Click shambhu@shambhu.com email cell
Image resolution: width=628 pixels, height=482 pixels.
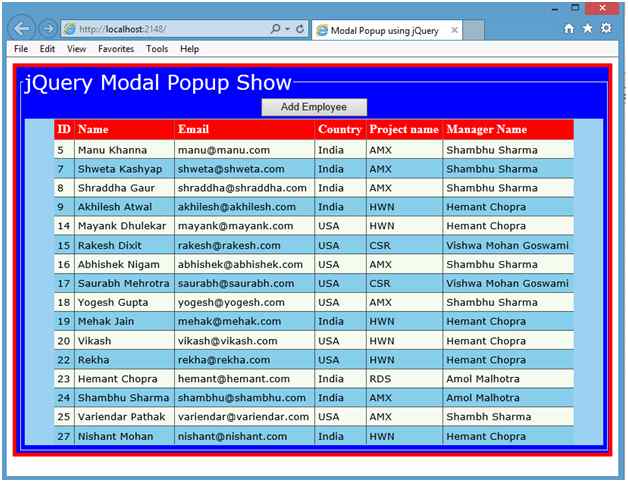pyautogui.click(x=244, y=398)
